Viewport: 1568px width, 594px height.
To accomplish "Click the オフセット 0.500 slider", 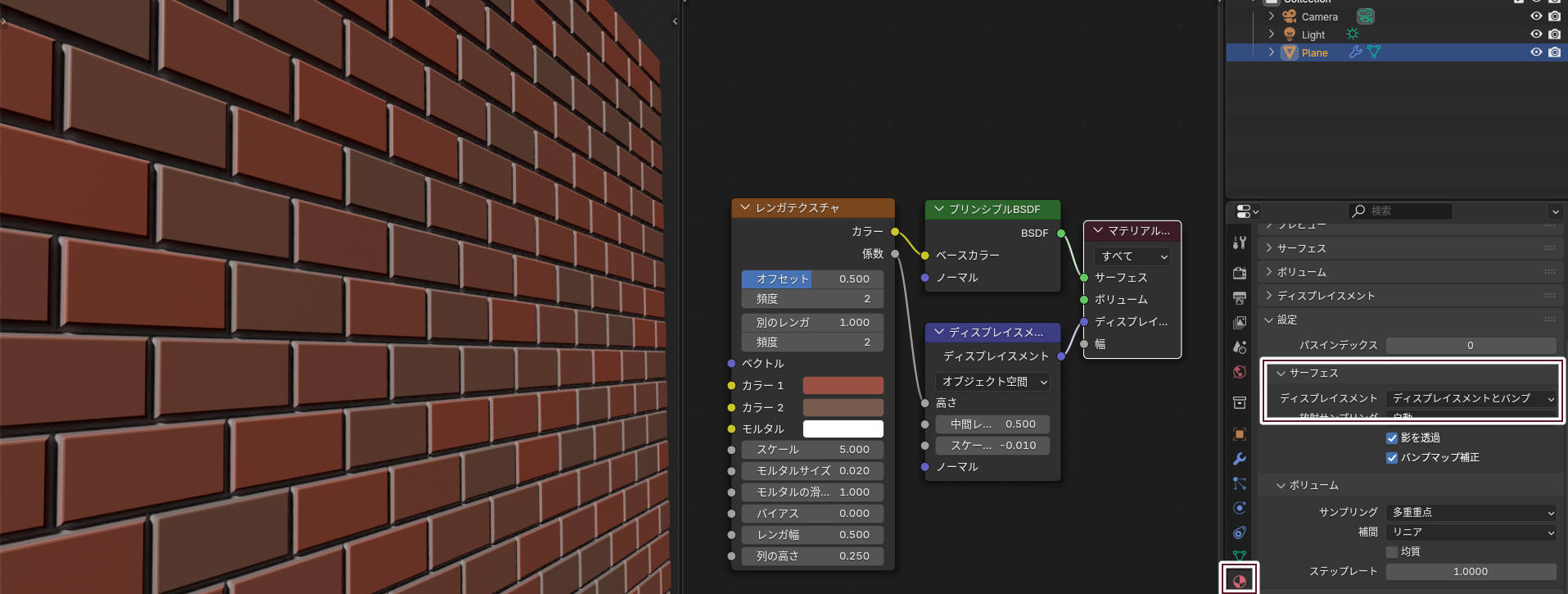I will point(812,279).
